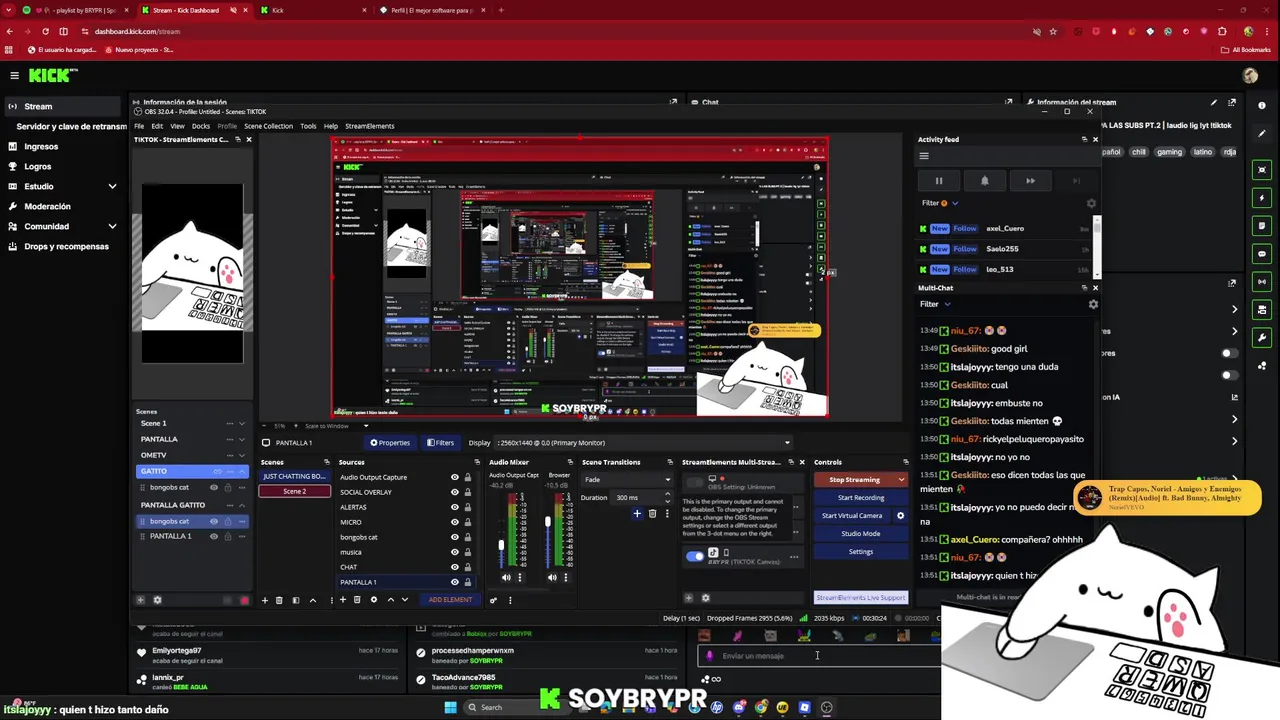The image size is (1280, 720).
Task: Click the bell icon in Activity feed
Action: (984, 181)
